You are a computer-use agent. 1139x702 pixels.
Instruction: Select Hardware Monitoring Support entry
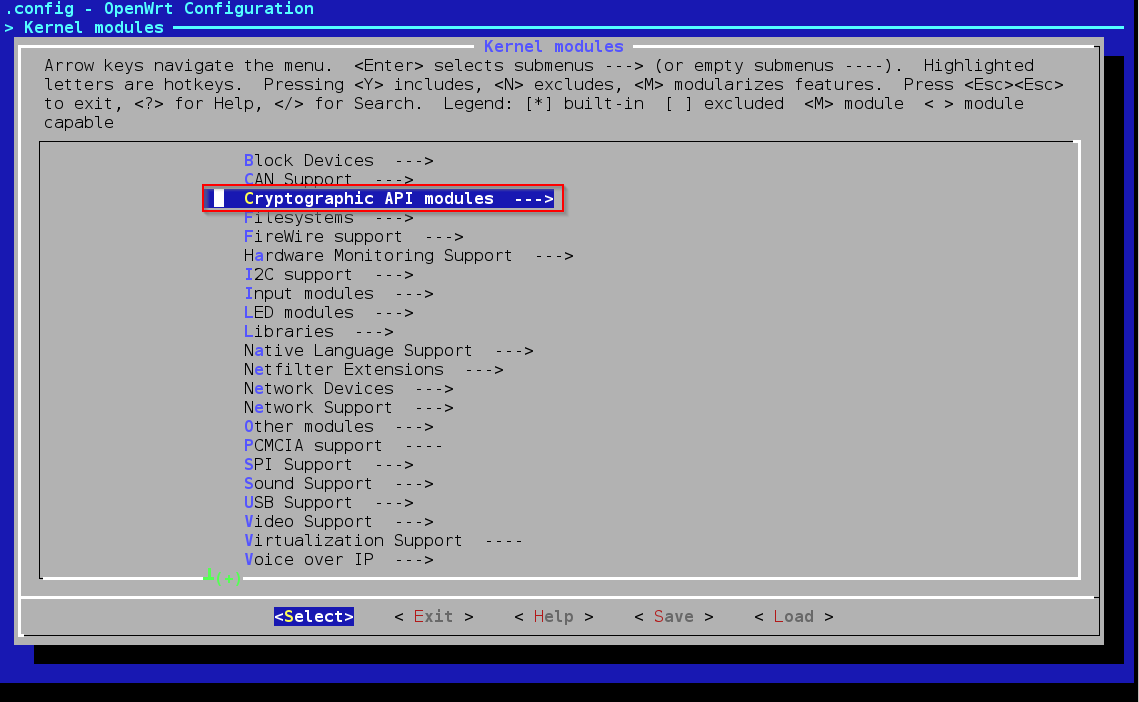point(408,256)
